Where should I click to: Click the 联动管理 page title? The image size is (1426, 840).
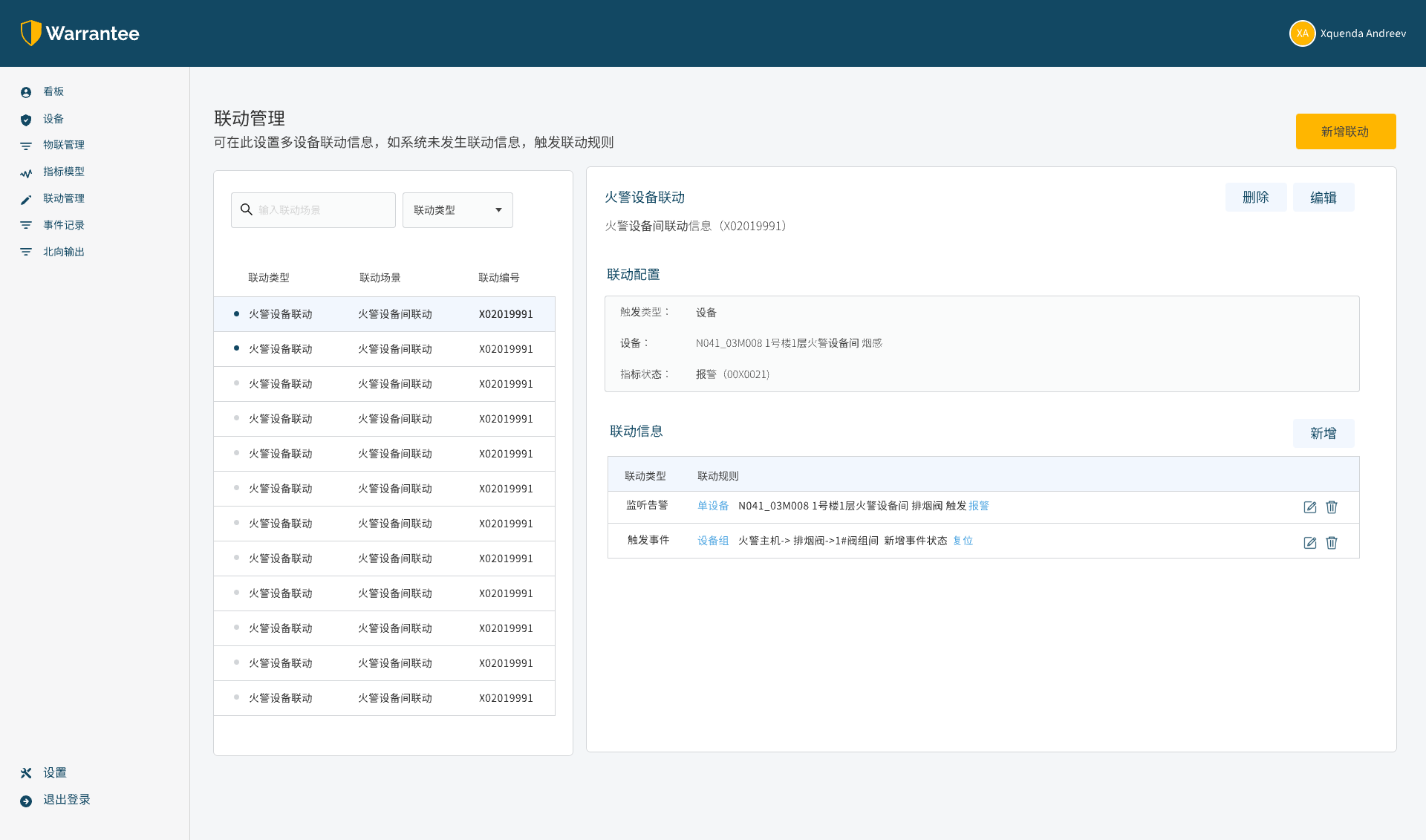[250, 118]
